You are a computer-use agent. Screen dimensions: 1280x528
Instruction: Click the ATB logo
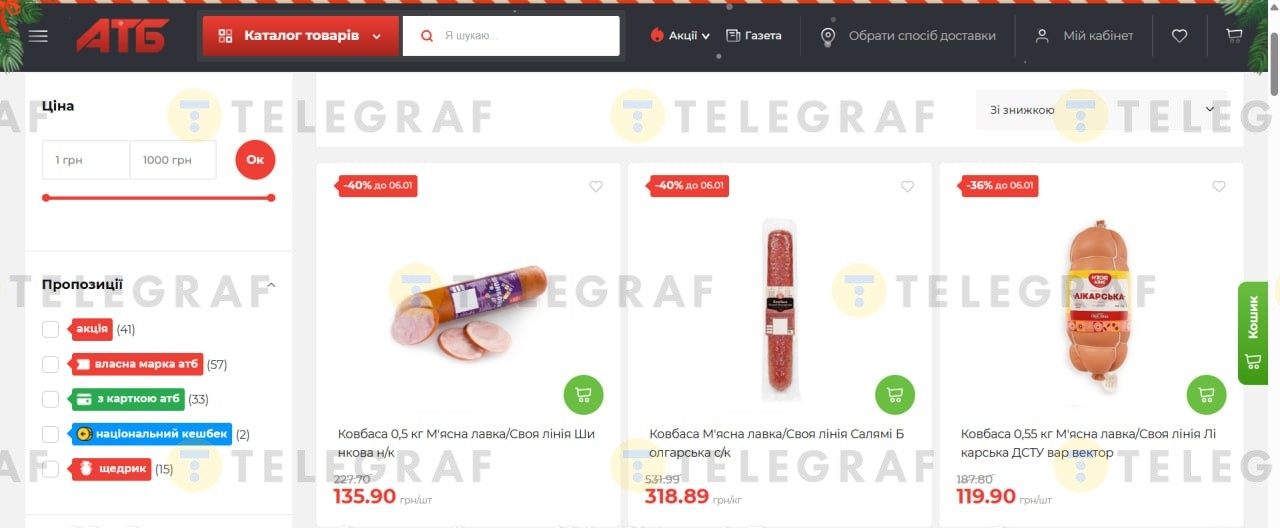(x=123, y=36)
